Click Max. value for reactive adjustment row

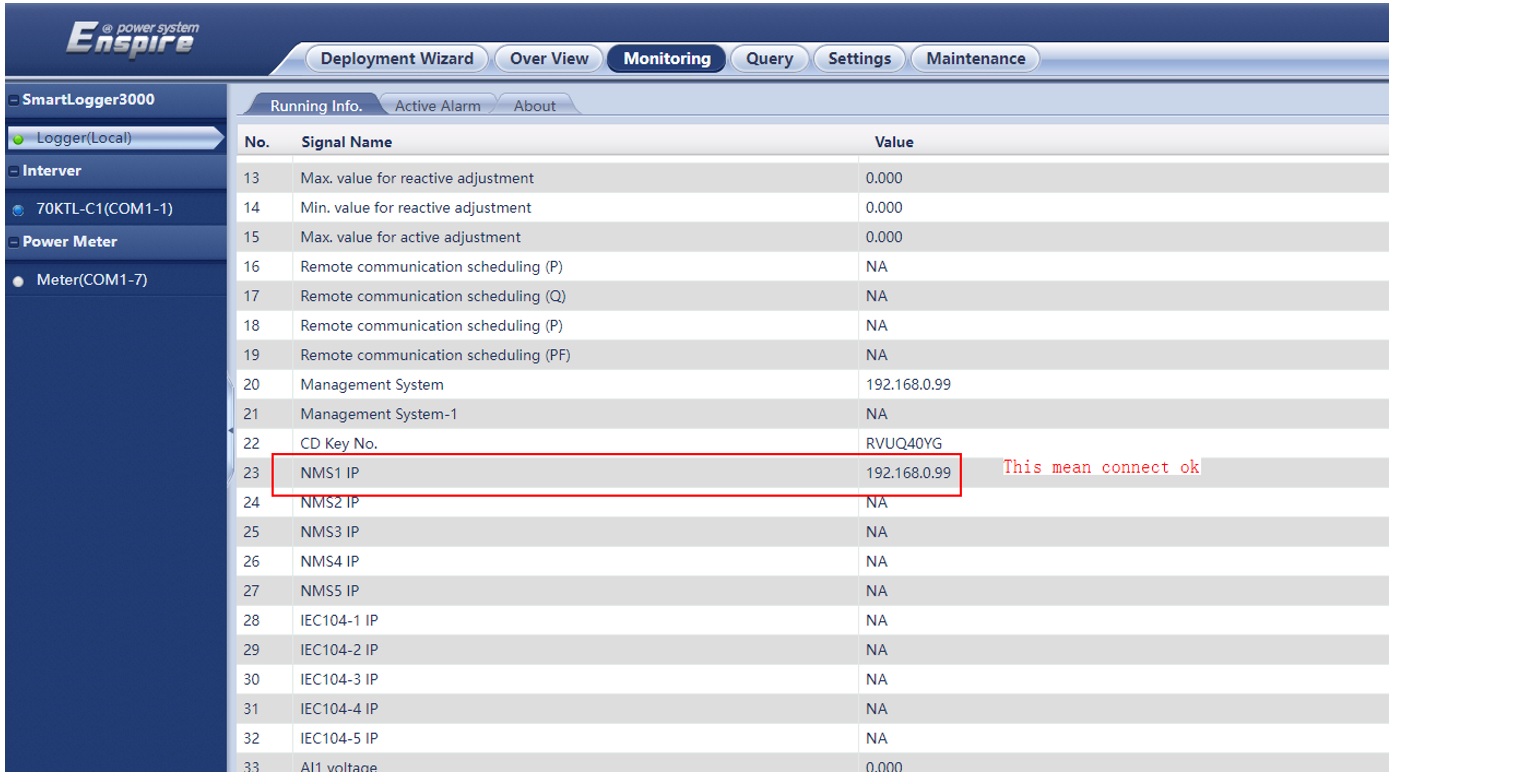click(812, 178)
